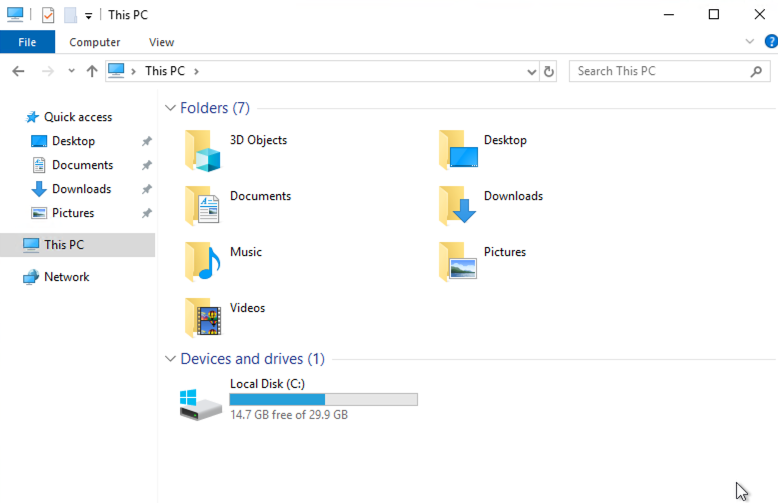The width and height of the screenshot is (778, 503).
Task: Select the Music folder icon
Action: (x=202, y=261)
